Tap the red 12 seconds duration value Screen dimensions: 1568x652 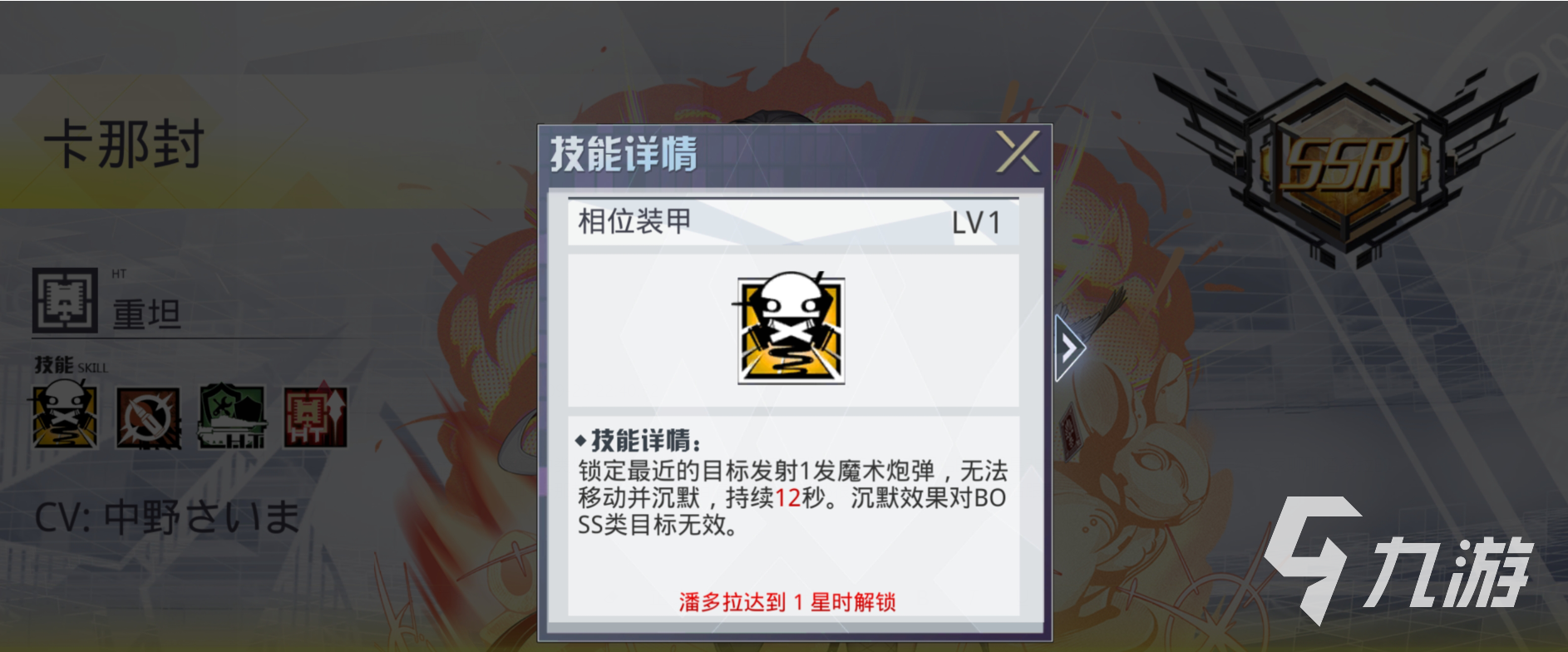click(x=787, y=497)
